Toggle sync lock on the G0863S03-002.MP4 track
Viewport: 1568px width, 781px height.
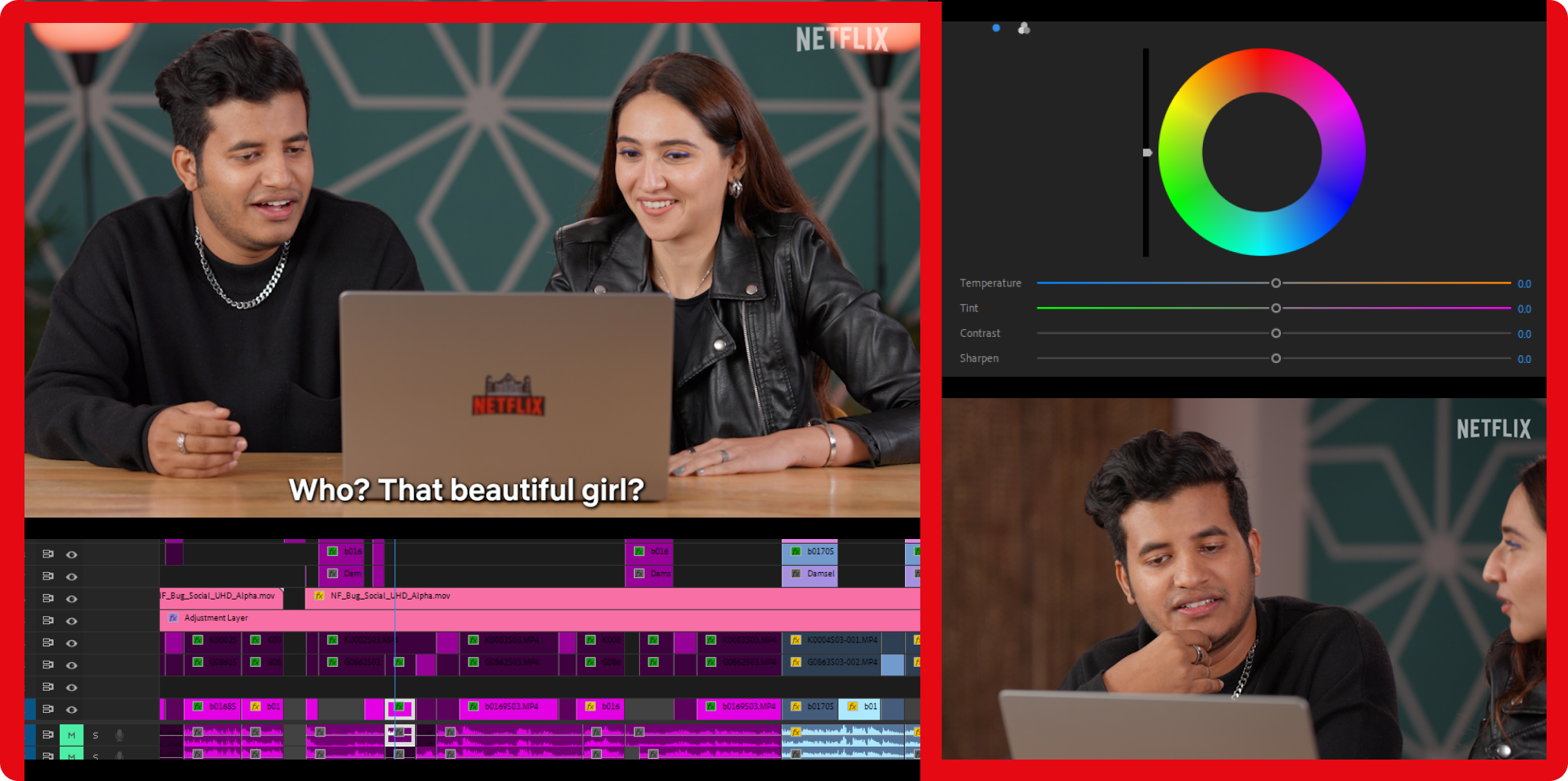click(47, 665)
